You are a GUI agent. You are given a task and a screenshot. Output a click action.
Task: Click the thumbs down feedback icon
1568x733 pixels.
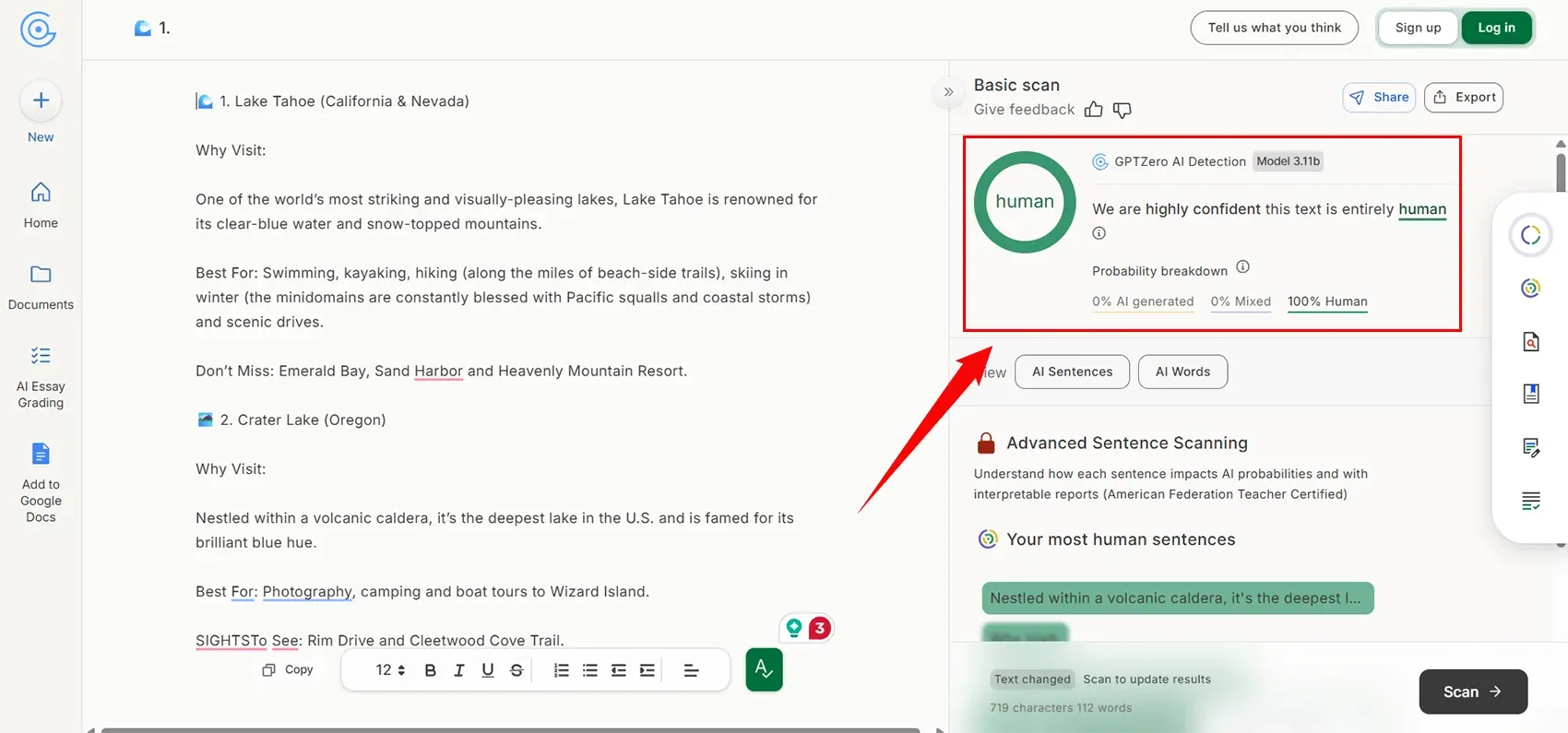click(1122, 111)
